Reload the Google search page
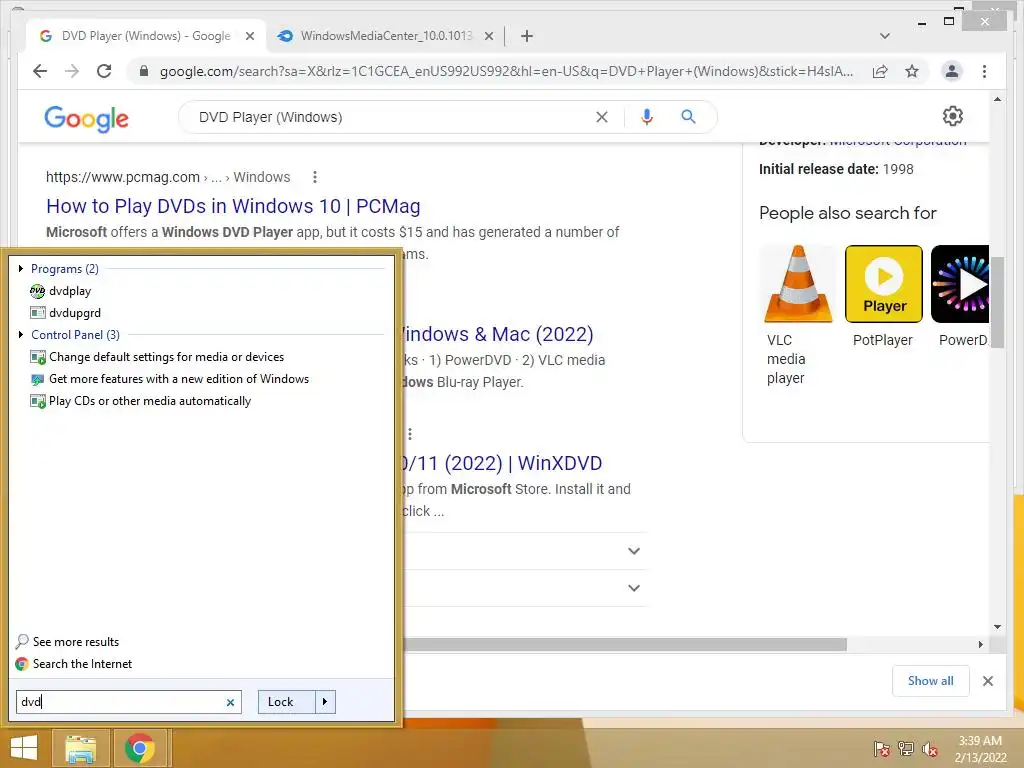 point(104,71)
